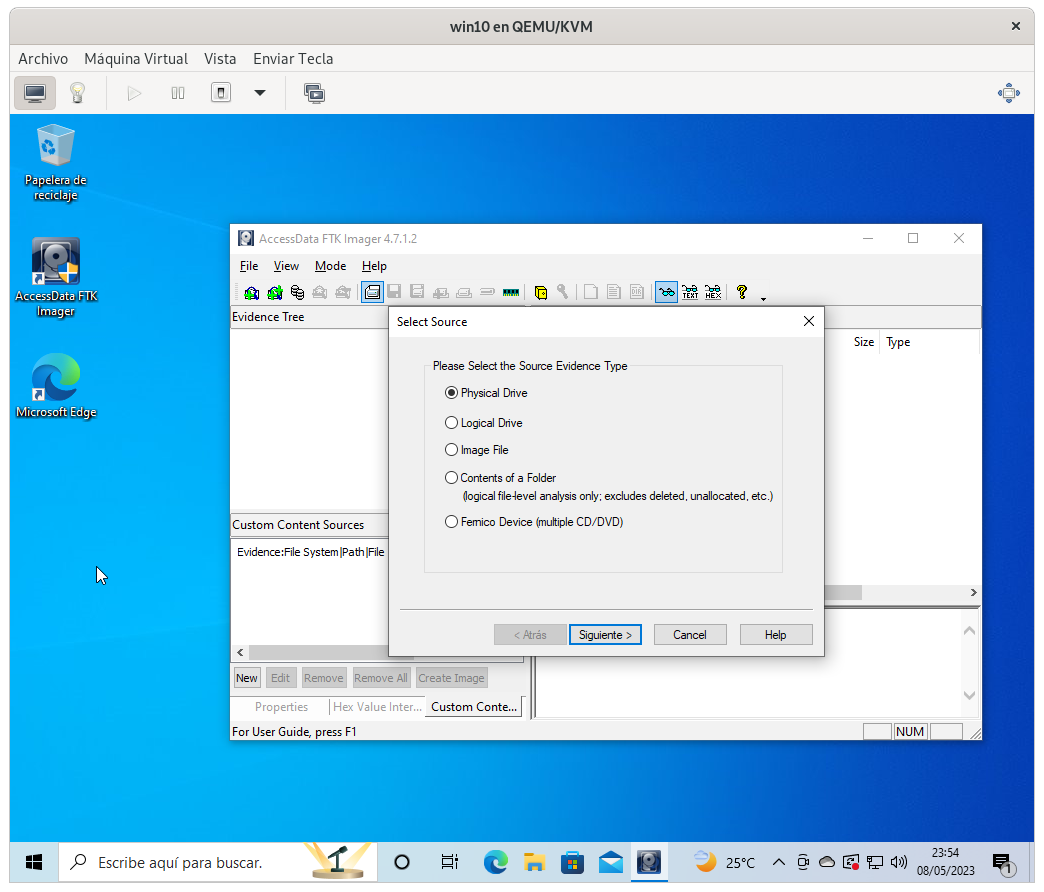This screenshot has width=1044, height=892.
Task: Click Cancel in Select Source dialog
Action: click(690, 635)
